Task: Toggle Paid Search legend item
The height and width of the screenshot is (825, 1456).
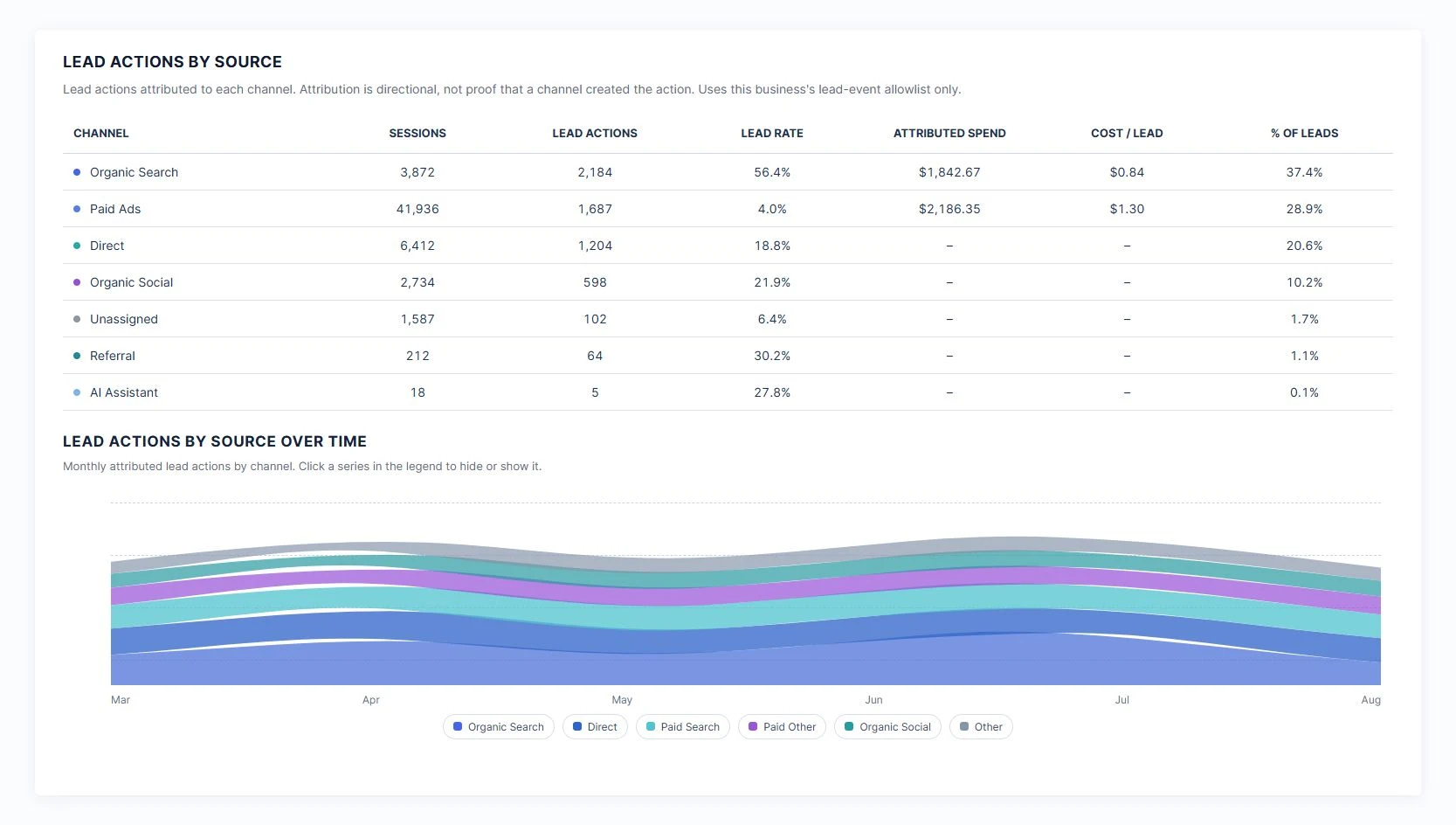Action: pos(682,727)
